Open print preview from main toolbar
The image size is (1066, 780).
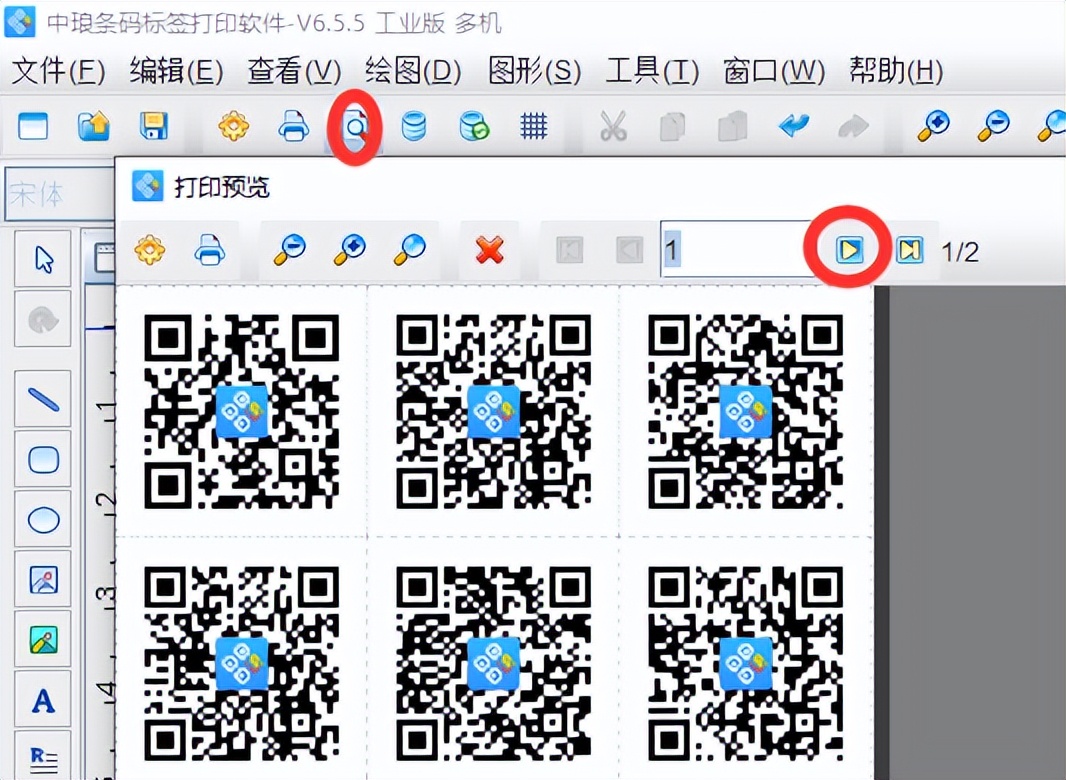(x=354, y=128)
